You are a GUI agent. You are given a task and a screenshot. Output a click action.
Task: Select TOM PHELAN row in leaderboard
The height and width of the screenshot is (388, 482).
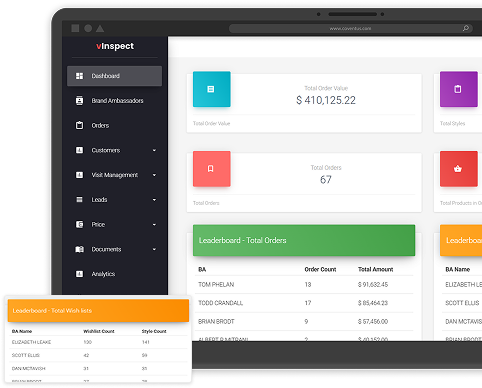tap(304, 284)
